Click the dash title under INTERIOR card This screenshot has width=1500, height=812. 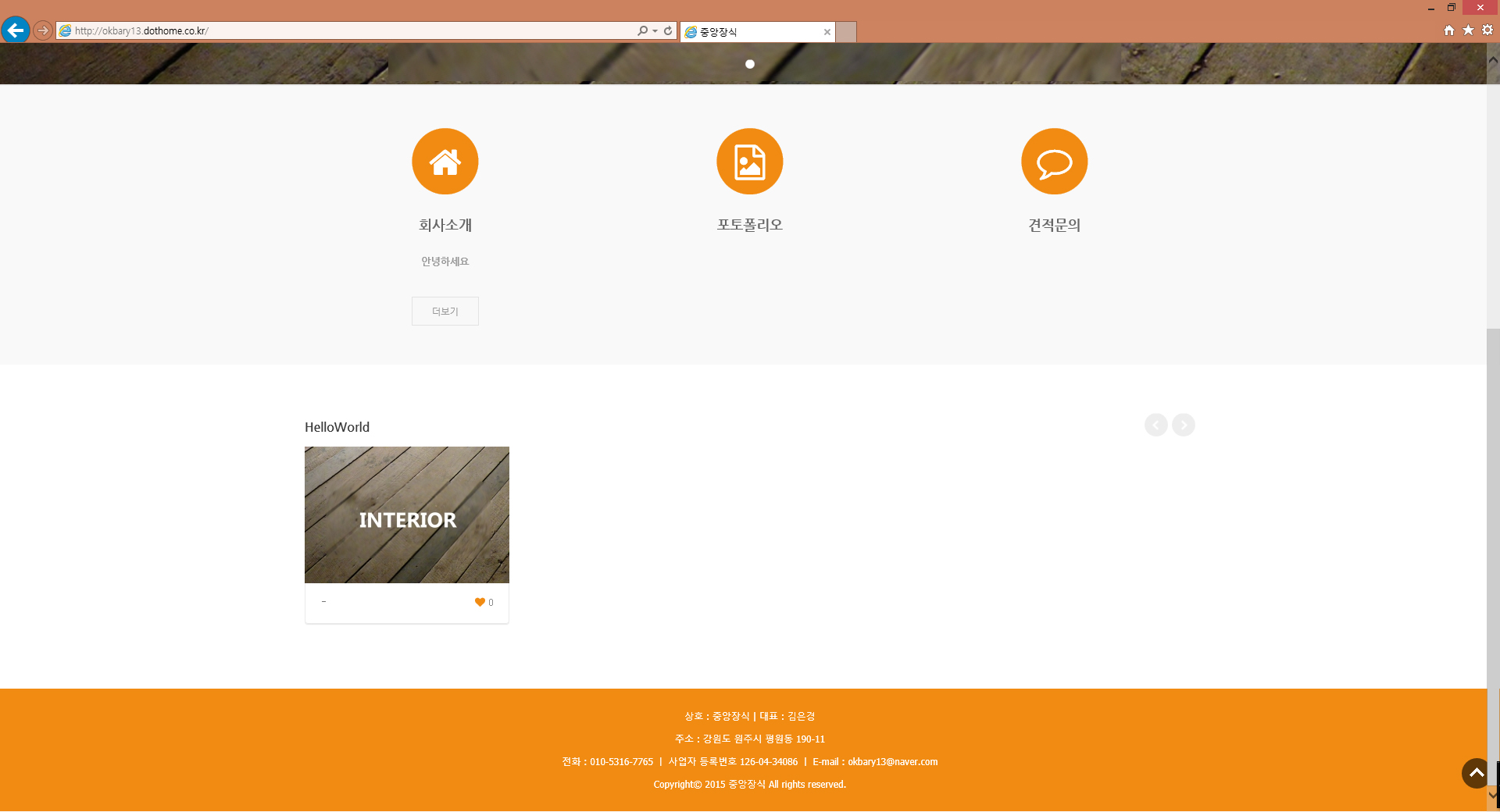pos(323,601)
